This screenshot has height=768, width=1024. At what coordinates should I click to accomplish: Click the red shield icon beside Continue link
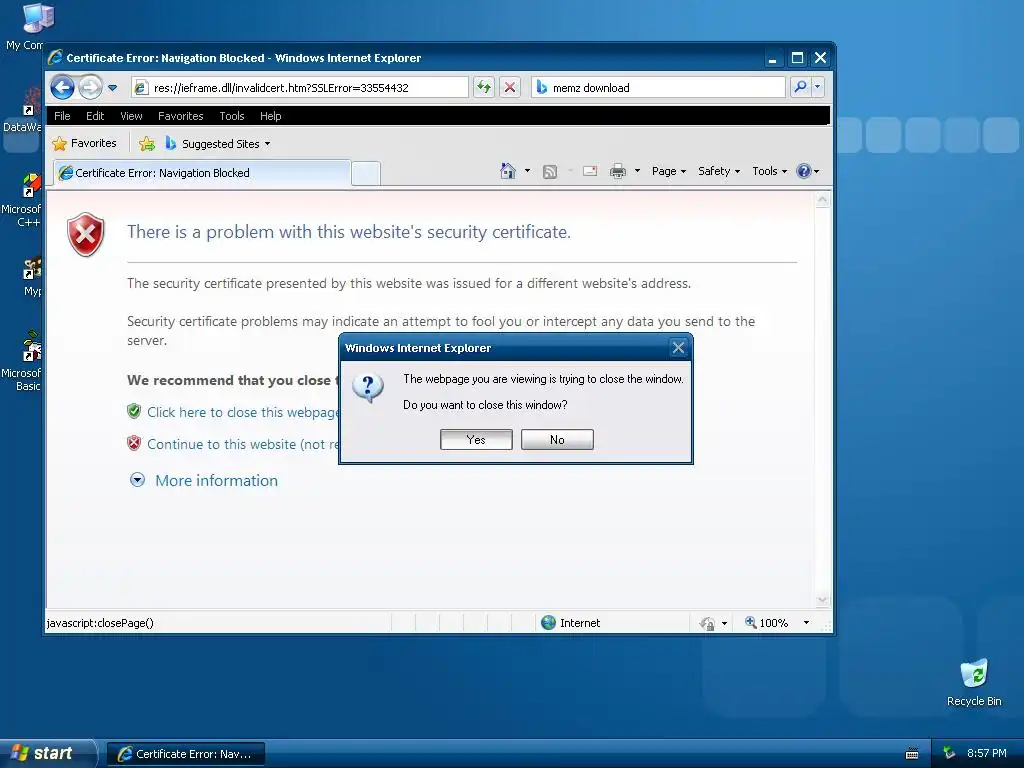pyautogui.click(x=134, y=443)
